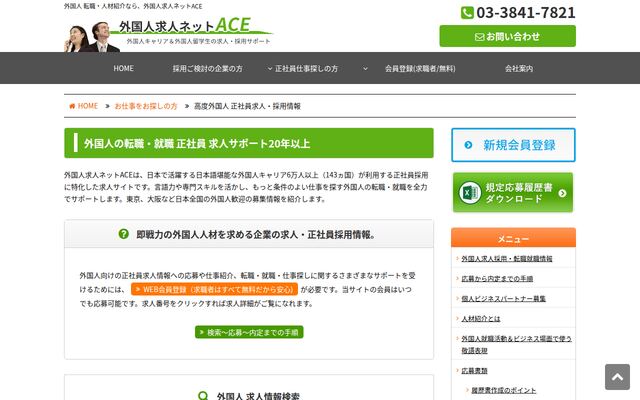Click the green phone icon by the number
Viewport: 640px width, 400px height.
[467, 13]
